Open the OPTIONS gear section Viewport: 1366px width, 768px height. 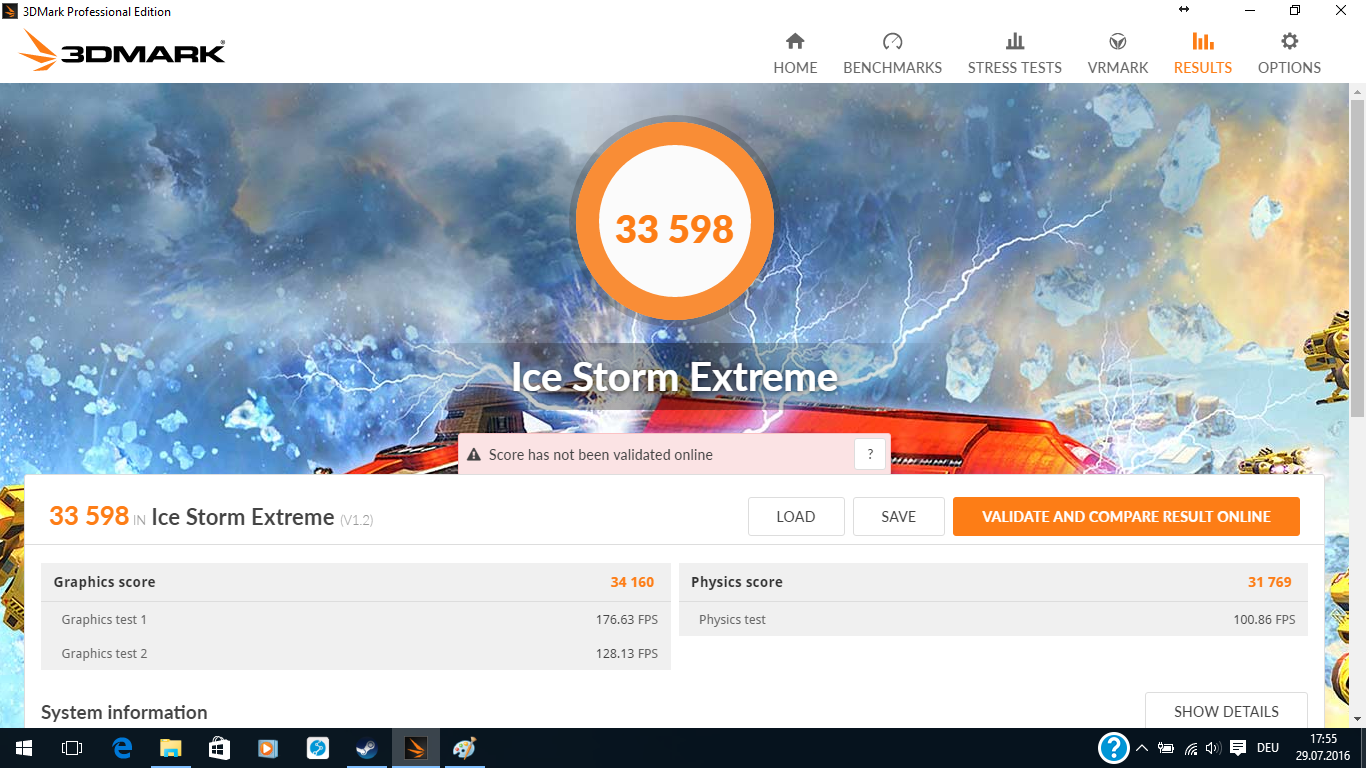tap(1289, 54)
